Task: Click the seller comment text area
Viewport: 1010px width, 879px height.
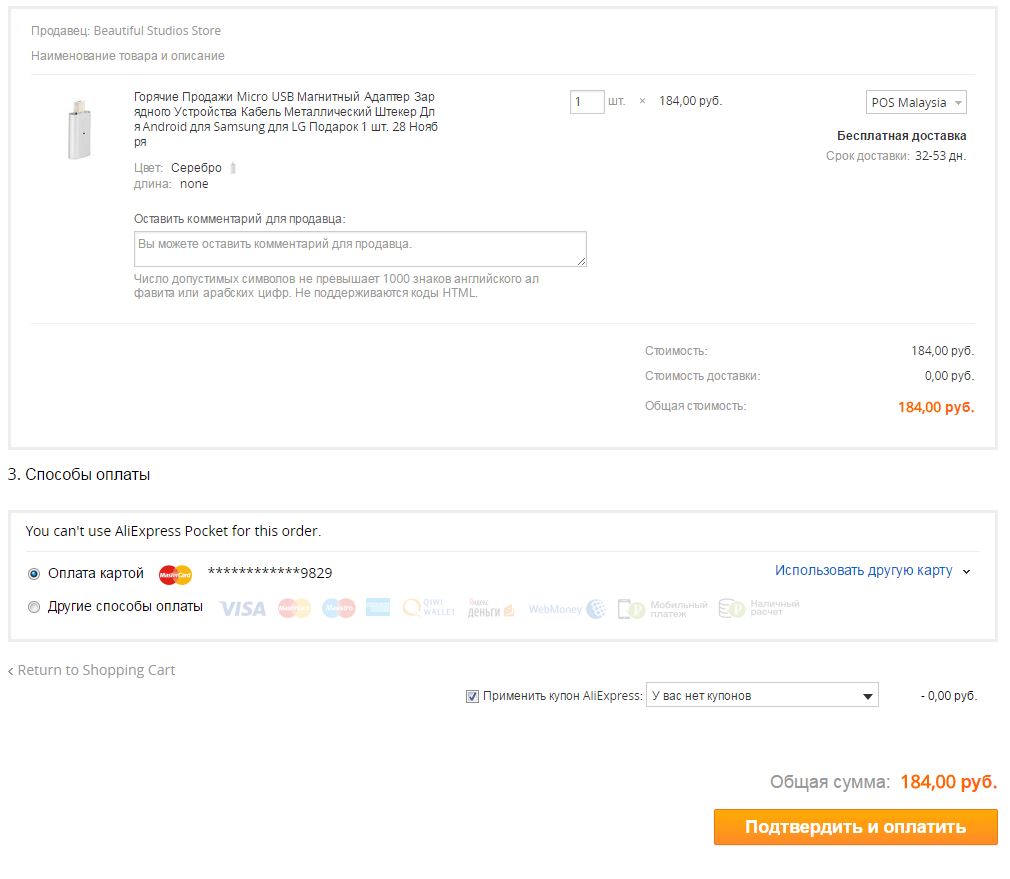Action: point(360,249)
